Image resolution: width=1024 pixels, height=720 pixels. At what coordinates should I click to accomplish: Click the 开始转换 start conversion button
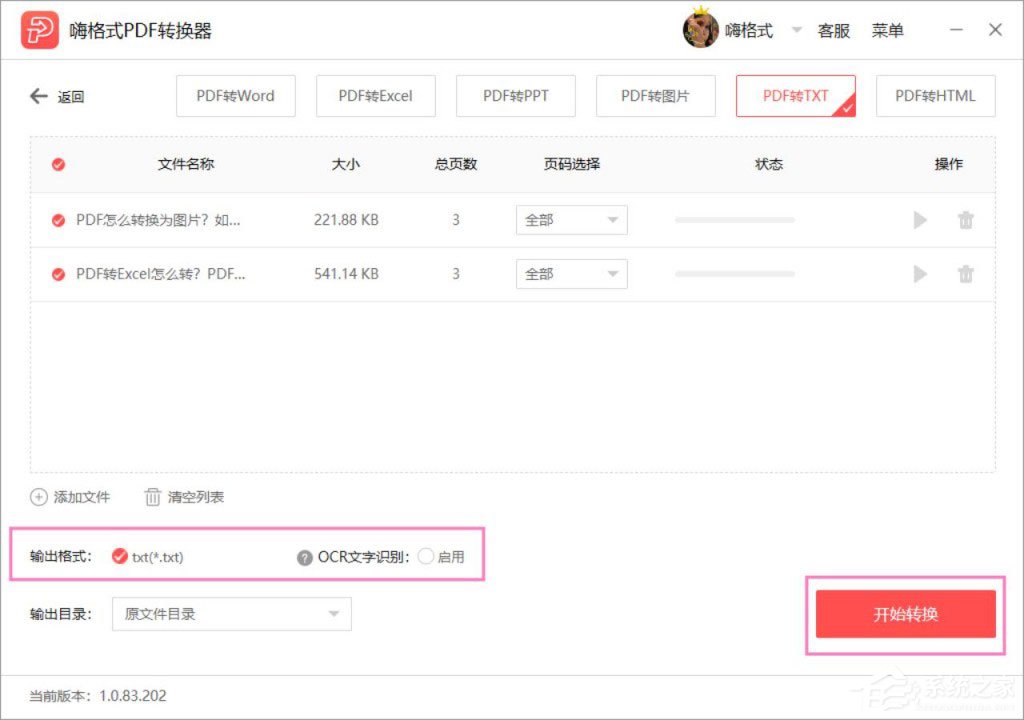[x=905, y=615]
